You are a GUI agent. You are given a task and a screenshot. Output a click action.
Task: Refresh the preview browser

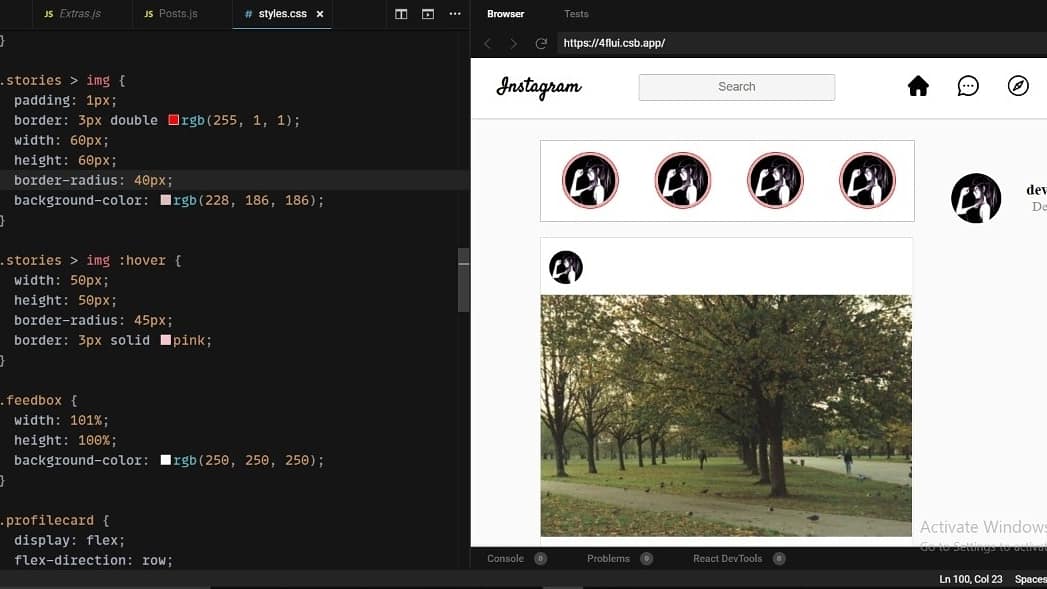coord(541,43)
